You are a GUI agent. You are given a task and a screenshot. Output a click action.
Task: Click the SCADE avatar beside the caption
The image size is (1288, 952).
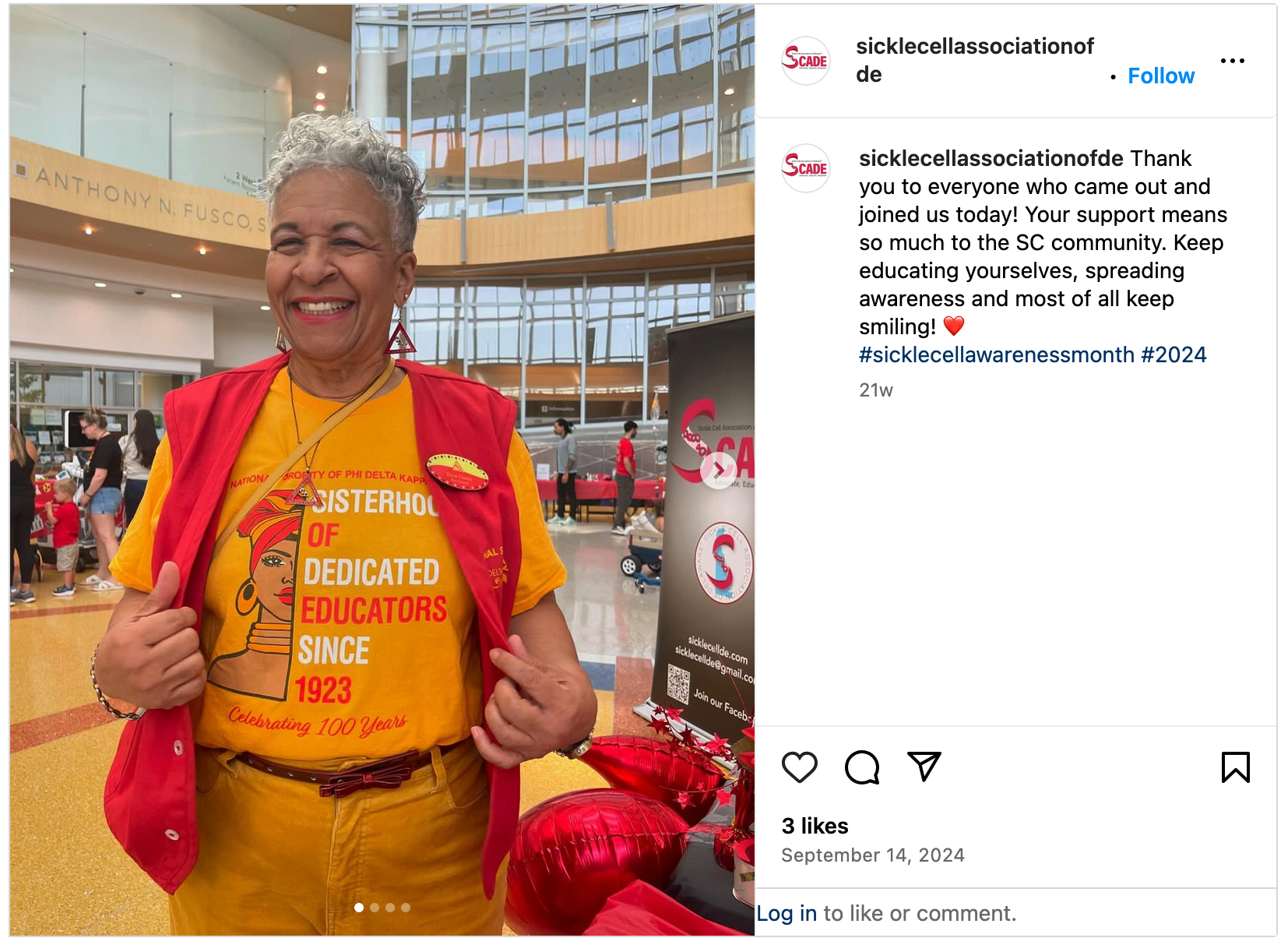pos(806,168)
